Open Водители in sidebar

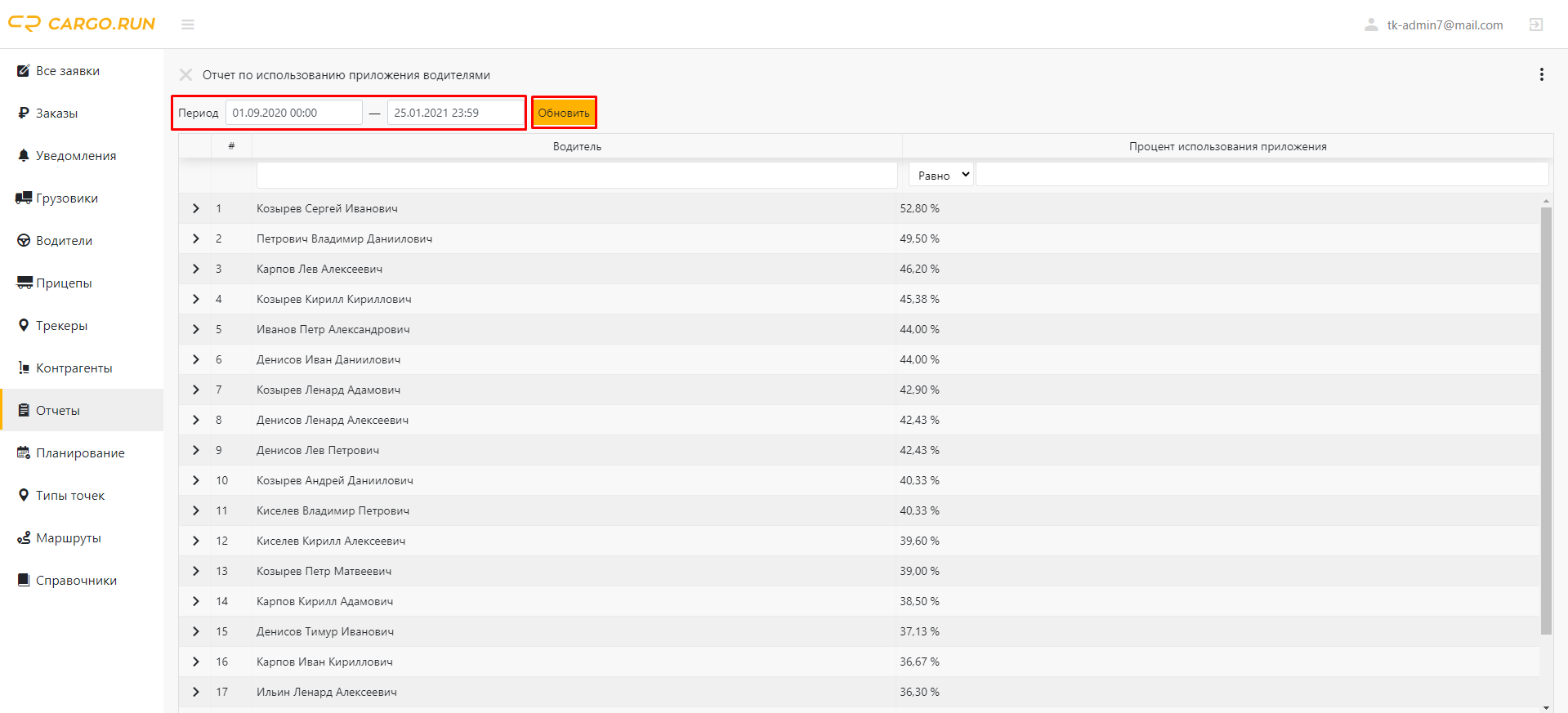82,241
